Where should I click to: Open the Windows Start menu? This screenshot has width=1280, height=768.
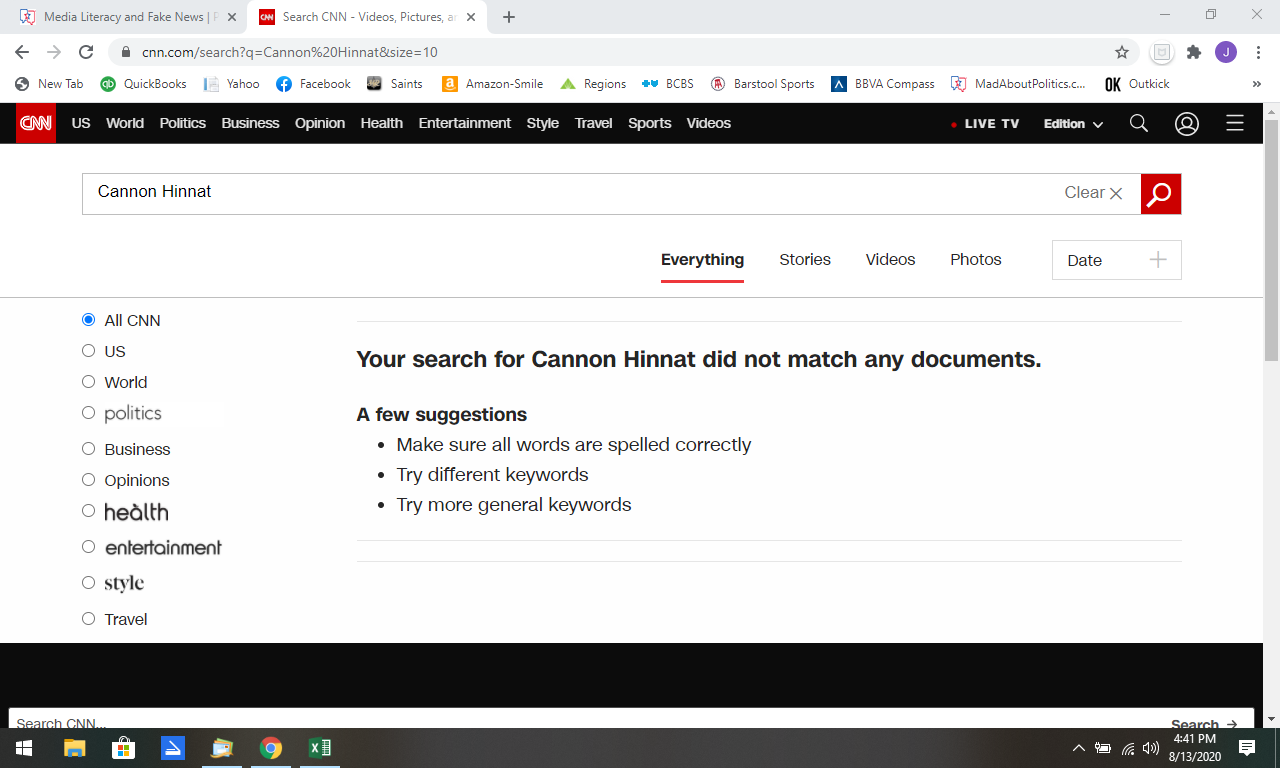click(23, 748)
